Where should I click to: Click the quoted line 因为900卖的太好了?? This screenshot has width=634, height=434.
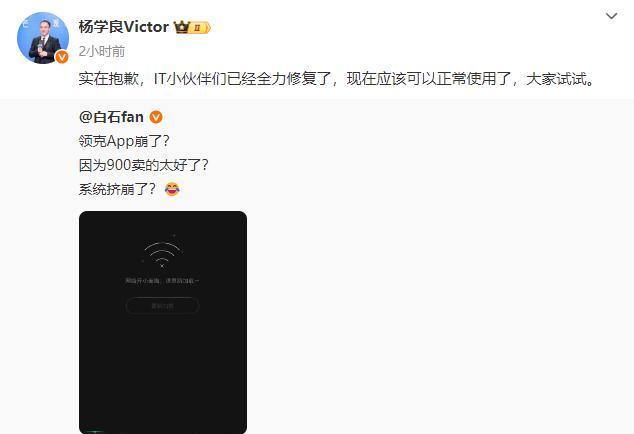coord(144,165)
